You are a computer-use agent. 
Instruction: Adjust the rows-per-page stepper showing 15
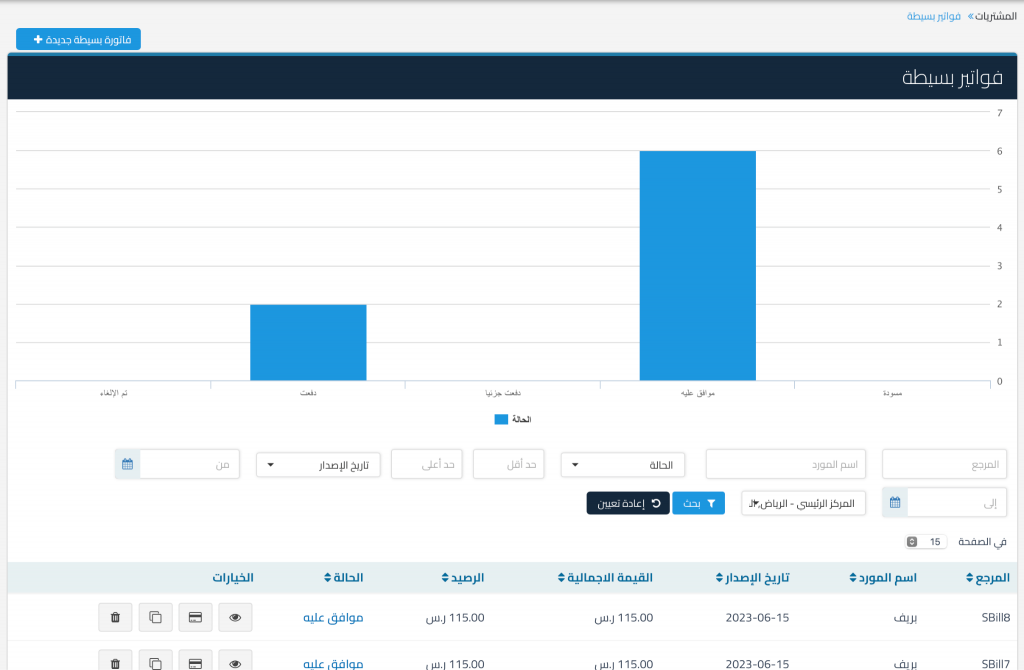[x=912, y=542]
